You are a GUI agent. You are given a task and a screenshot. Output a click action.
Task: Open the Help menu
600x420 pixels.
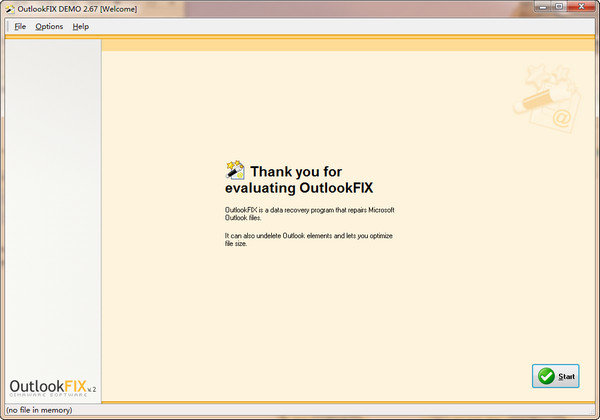tap(81, 26)
